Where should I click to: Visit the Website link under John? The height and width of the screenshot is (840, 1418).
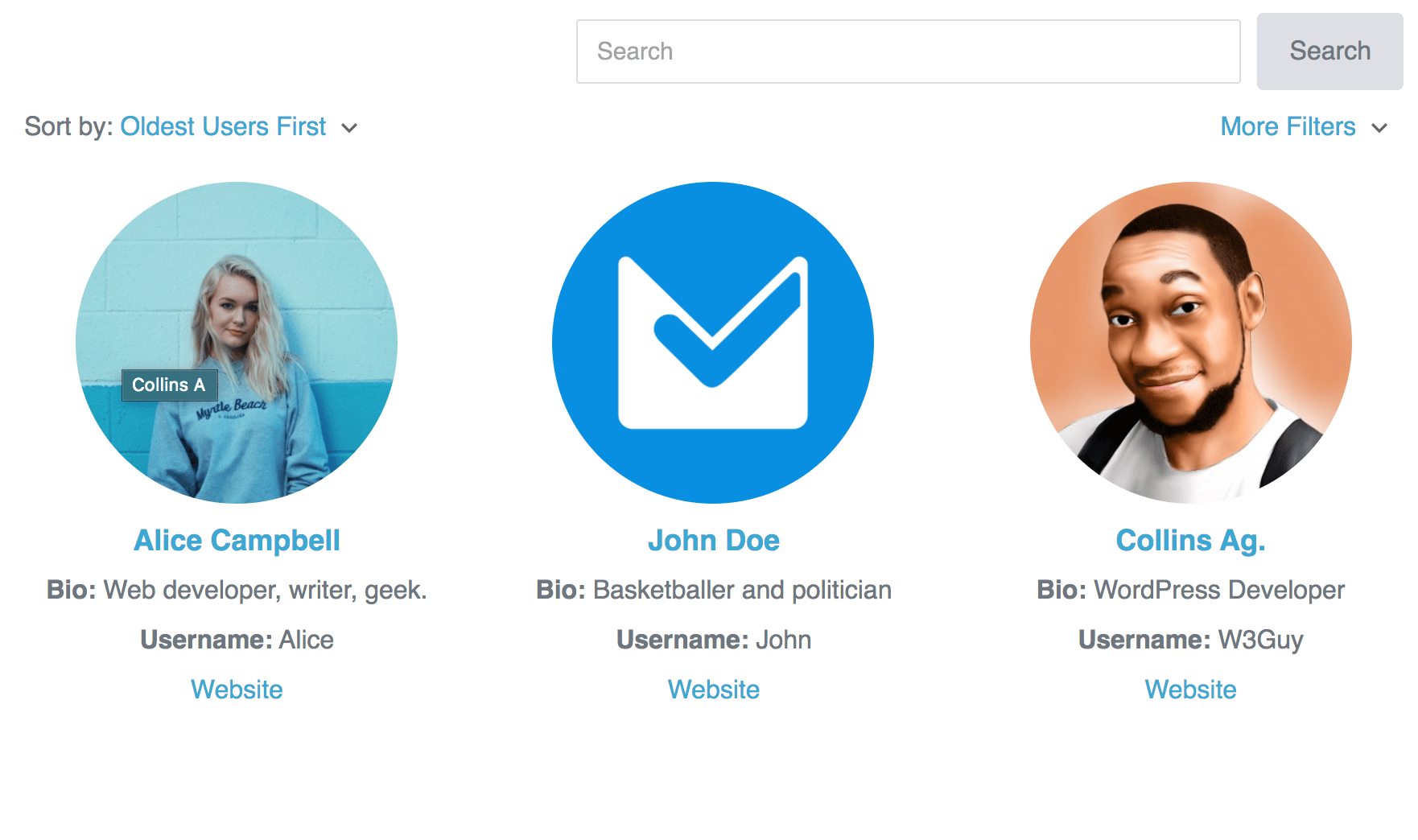pyautogui.click(x=713, y=690)
